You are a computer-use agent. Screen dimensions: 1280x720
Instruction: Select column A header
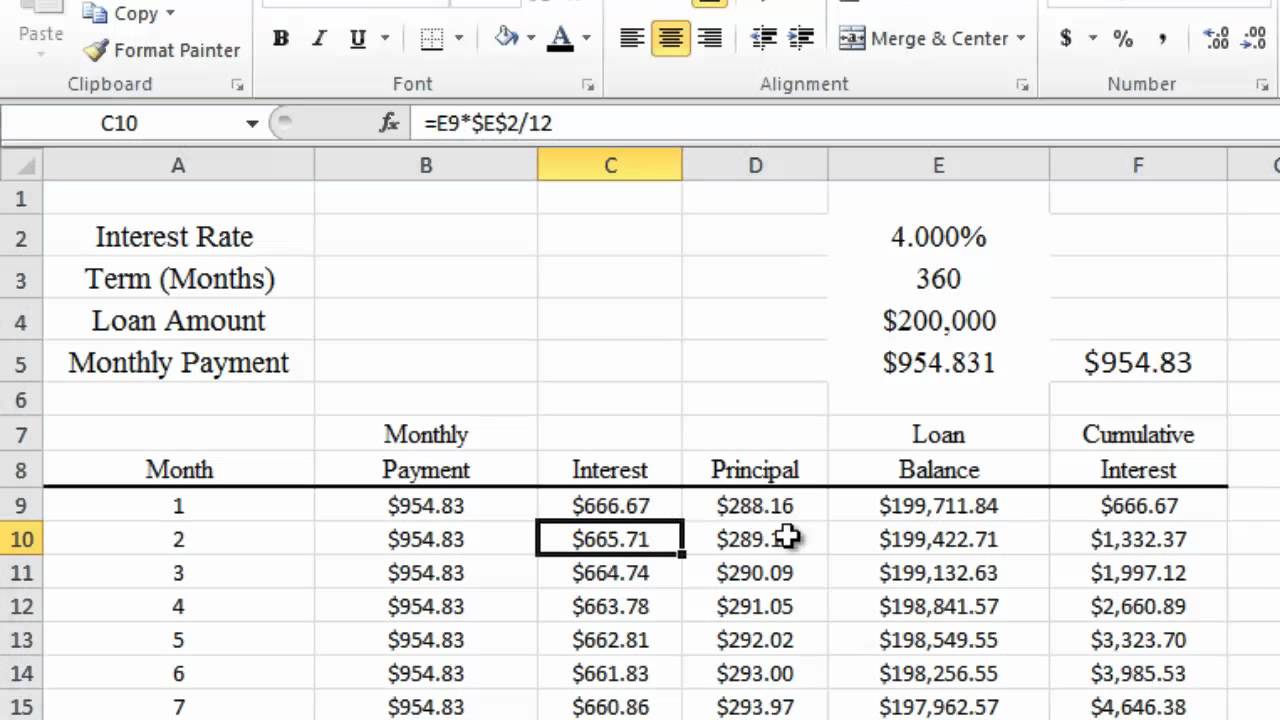178,165
